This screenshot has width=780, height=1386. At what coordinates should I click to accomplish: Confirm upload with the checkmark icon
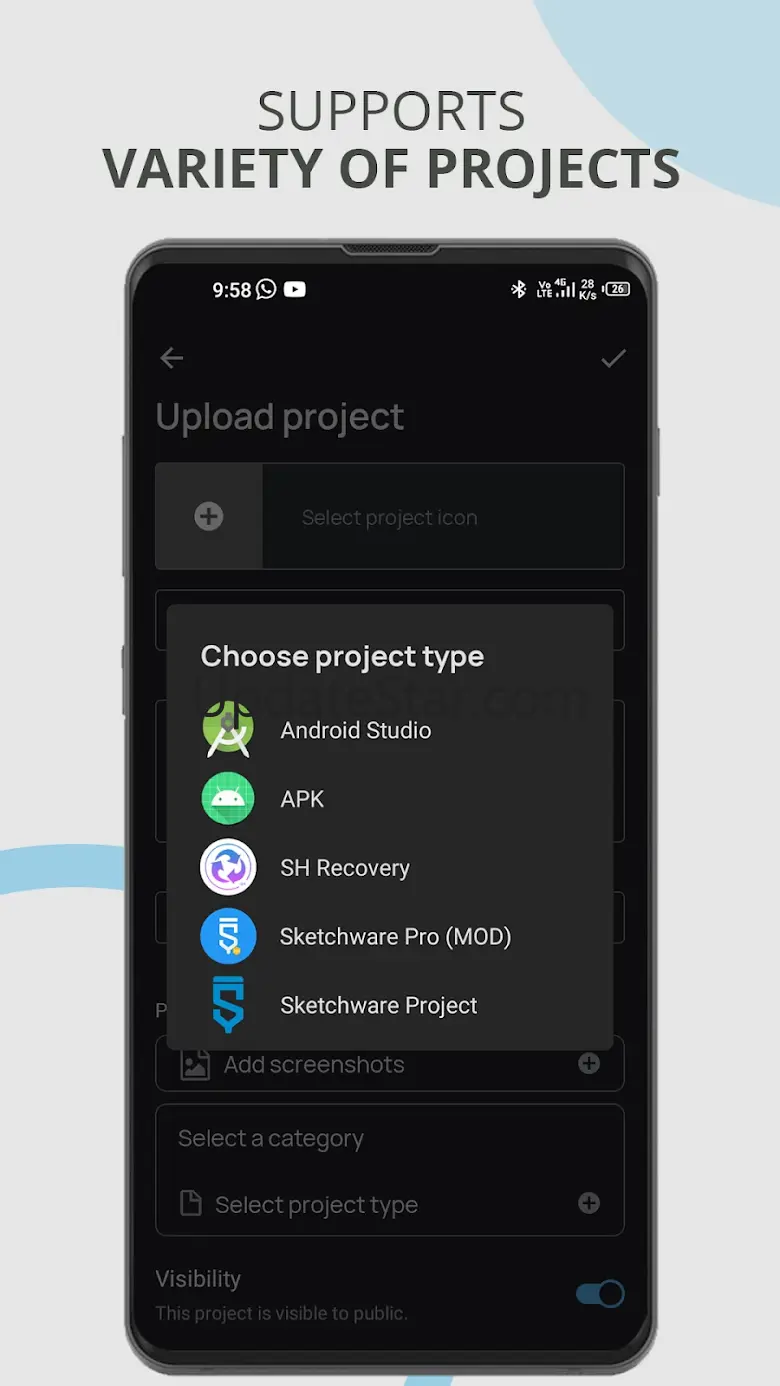click(x=613, y=358)
